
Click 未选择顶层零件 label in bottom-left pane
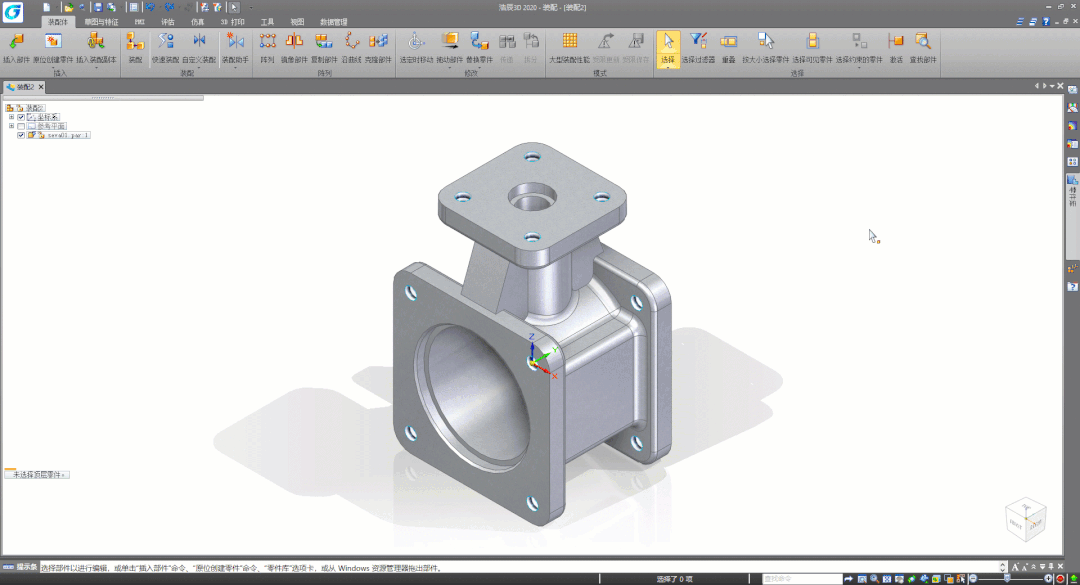pyautogui.click(x=37, y=475)
